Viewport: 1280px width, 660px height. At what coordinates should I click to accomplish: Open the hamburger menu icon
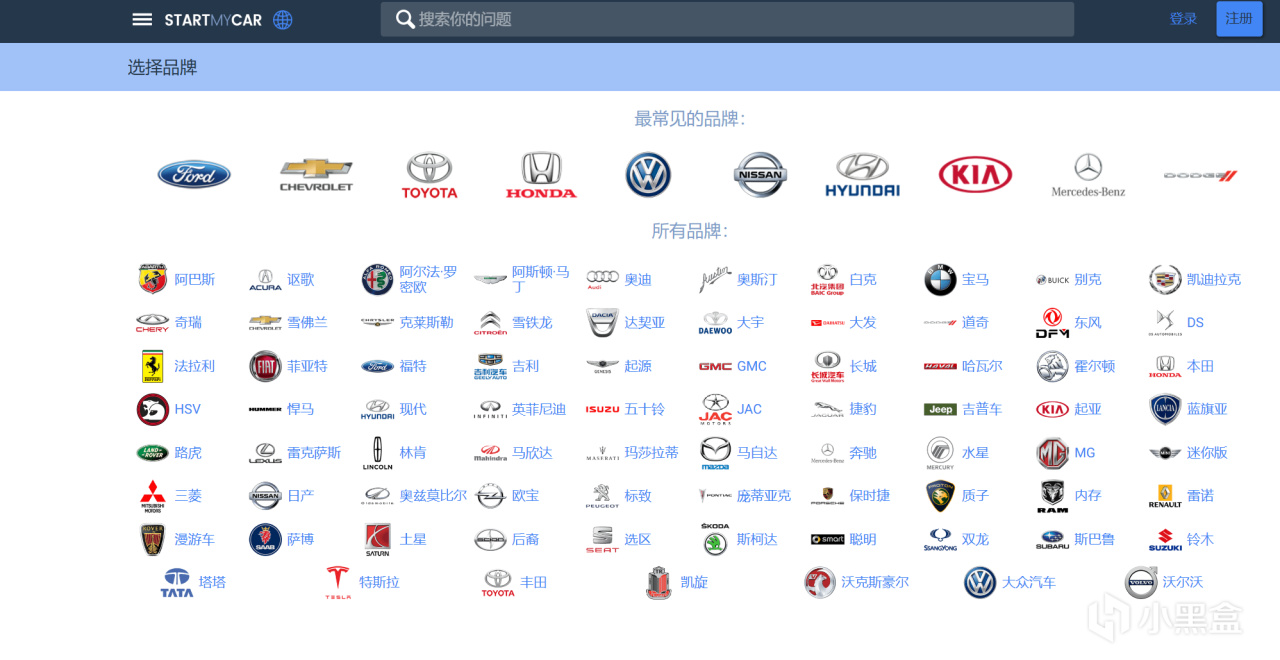point(142,19)
